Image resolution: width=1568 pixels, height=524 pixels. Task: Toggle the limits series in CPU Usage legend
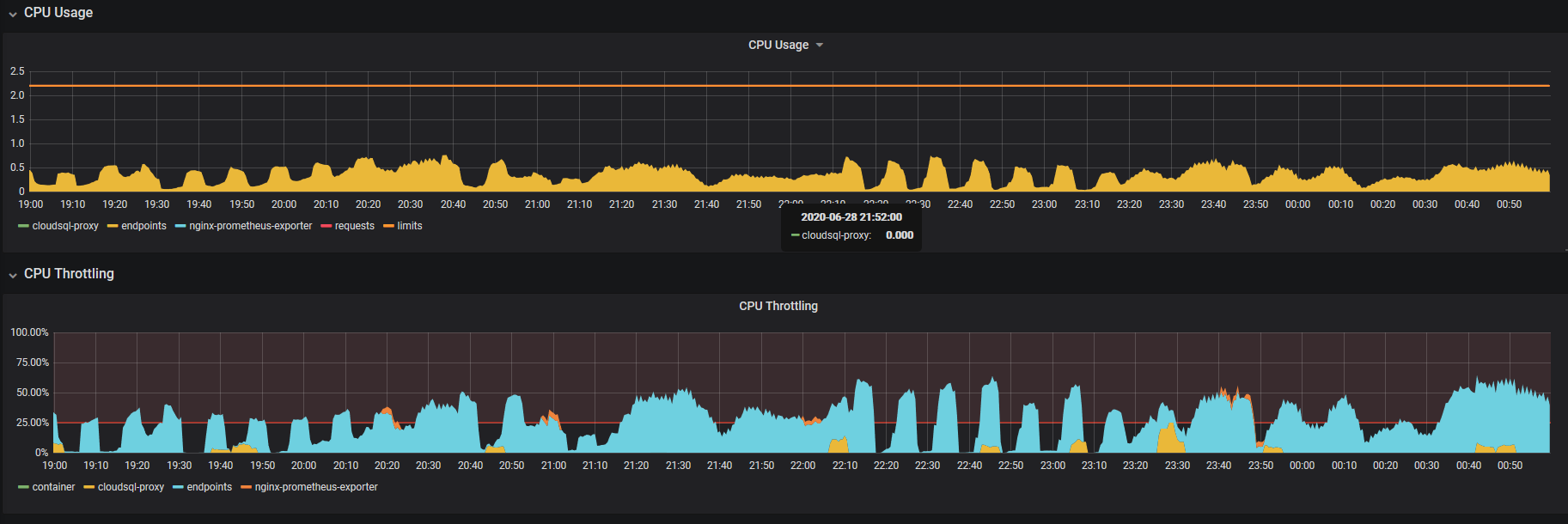pos(409,226)
